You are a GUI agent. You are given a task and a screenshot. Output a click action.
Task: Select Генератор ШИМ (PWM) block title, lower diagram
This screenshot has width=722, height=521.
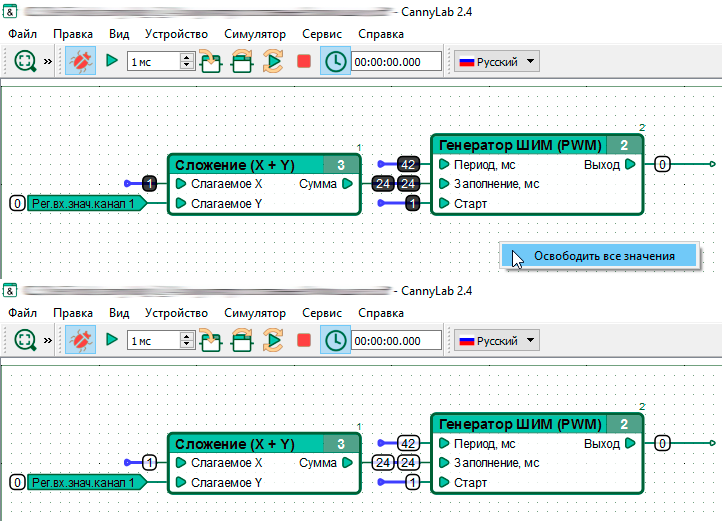point(520,424)
